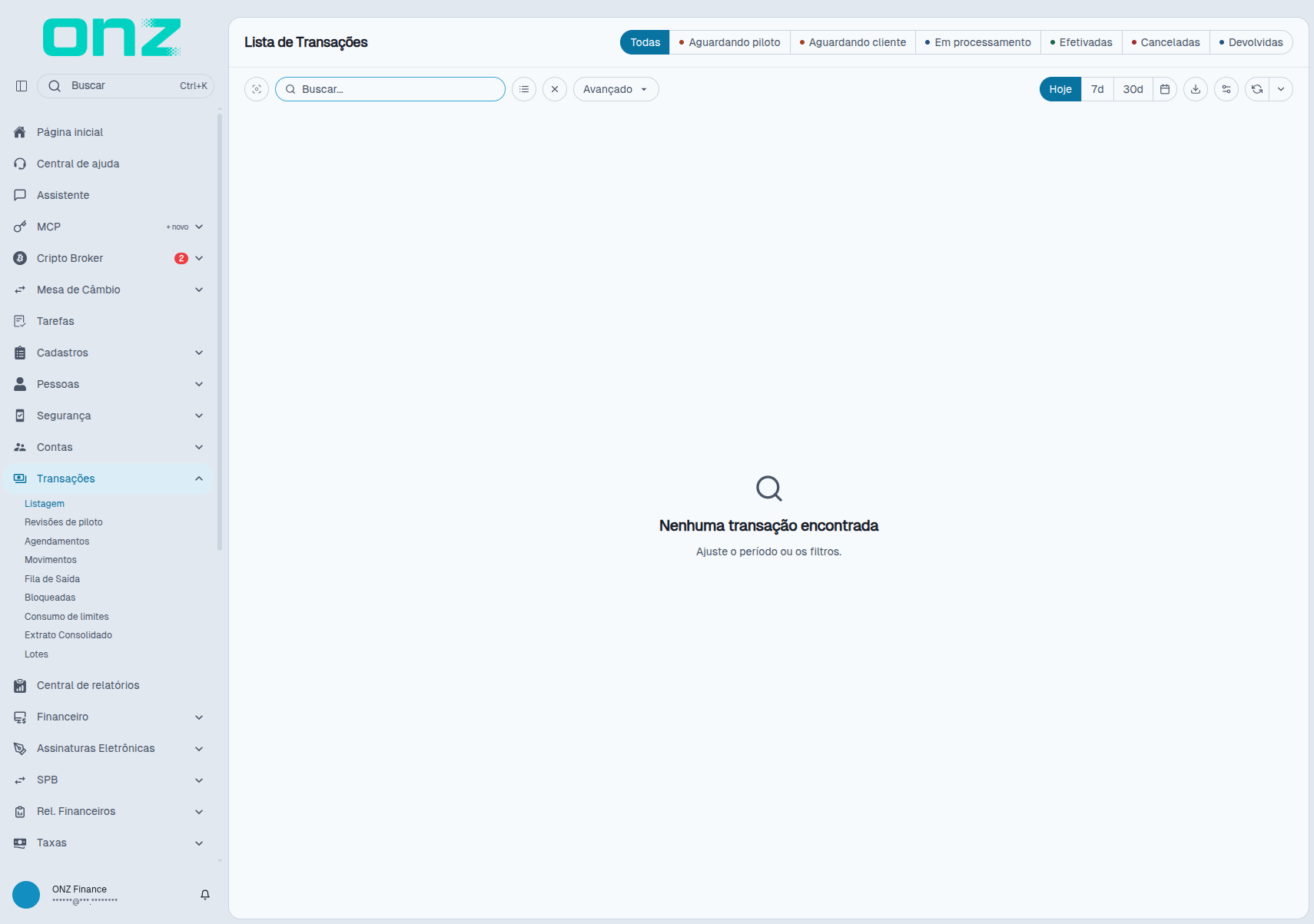Filter by Em processamento tab
The height and width of the screenshot is (924, 1314).
coord(978,42)
